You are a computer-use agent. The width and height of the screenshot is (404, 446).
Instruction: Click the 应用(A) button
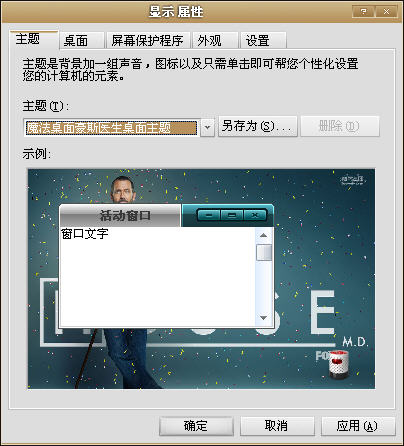point(358,426)
